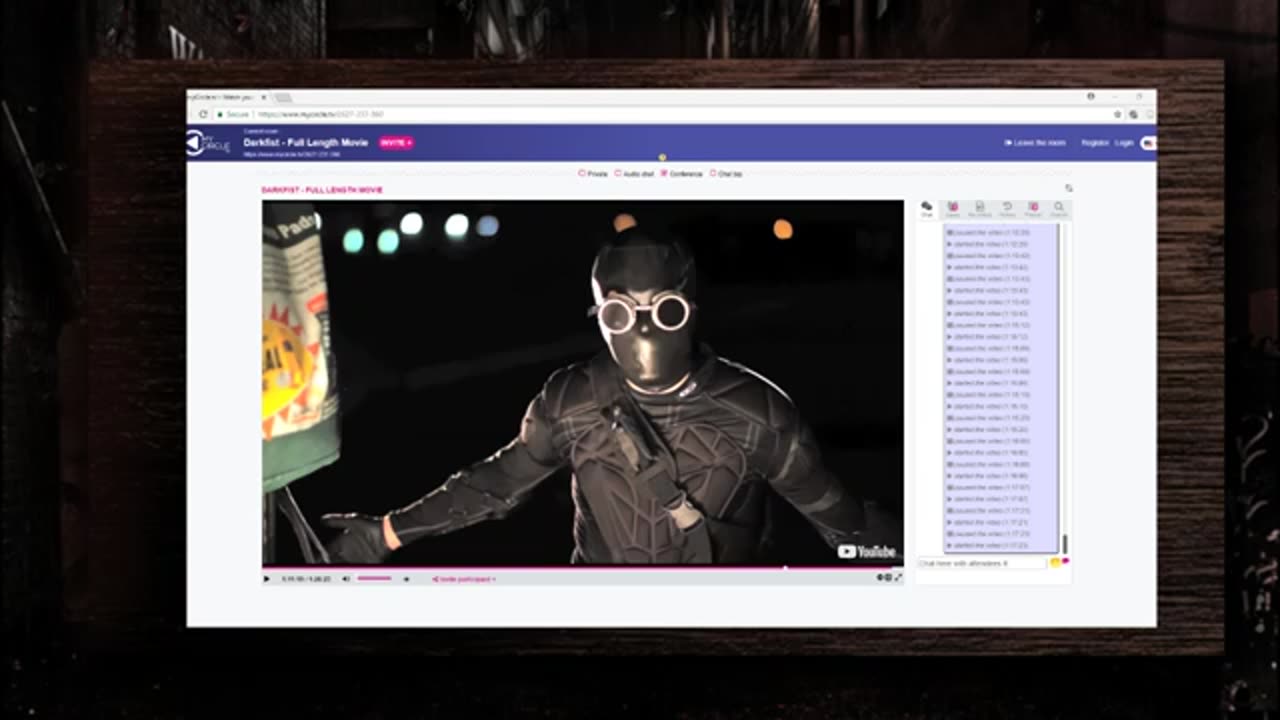Enter fullscreen video mode
1280x720 pixels.
point(898,577)
